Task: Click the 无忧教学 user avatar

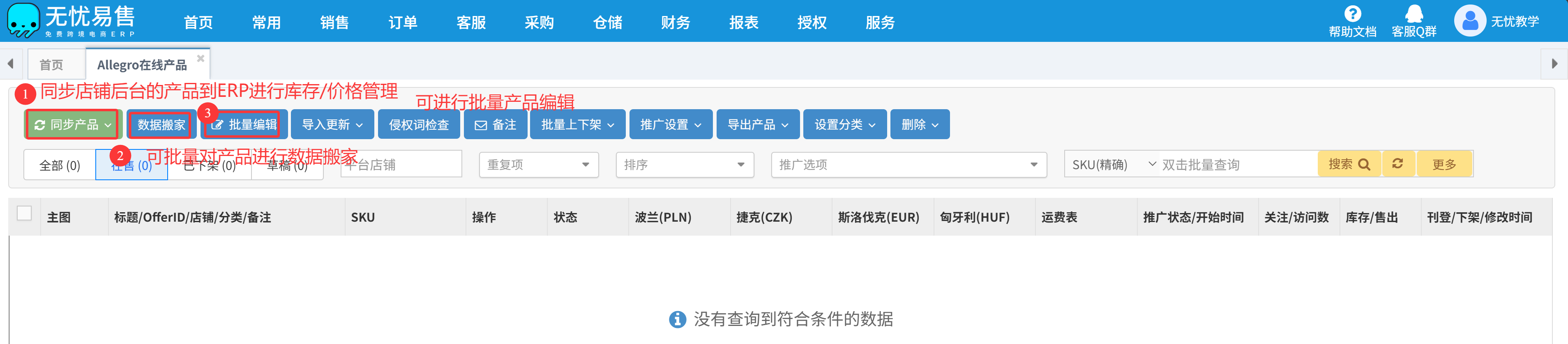Action: tap(1470, 21)
